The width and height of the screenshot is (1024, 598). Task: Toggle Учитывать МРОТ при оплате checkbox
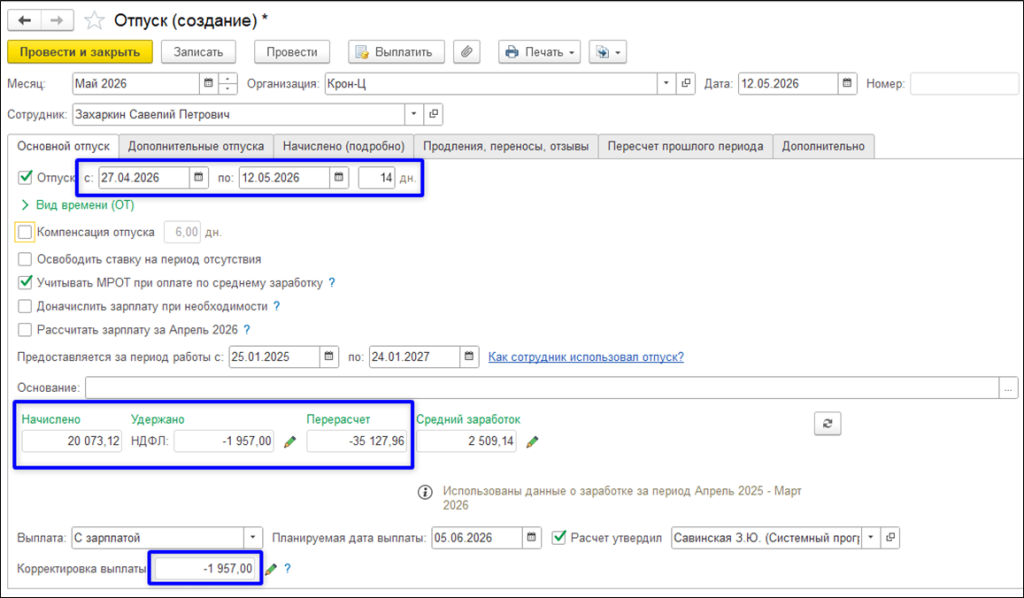click(x=25, y=283)
